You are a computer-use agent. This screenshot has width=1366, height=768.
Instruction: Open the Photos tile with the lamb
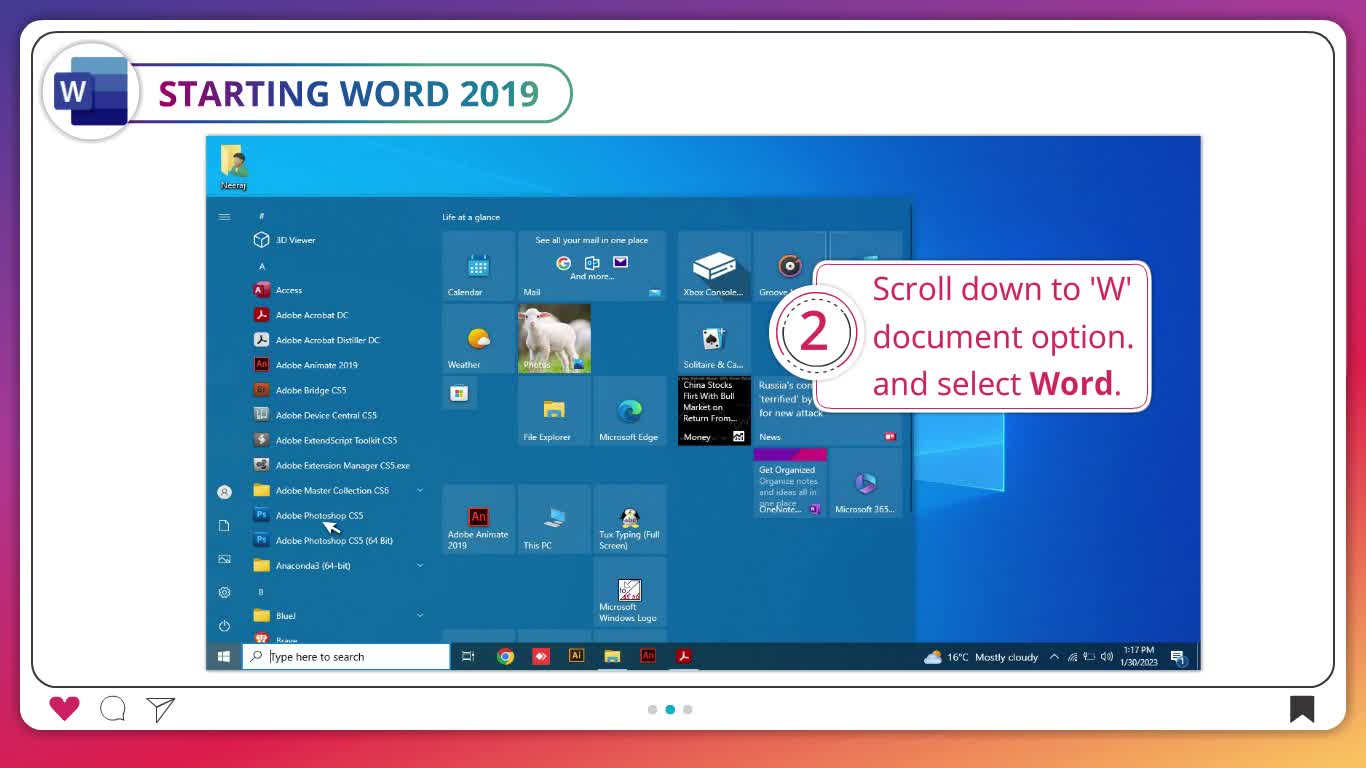[554, 338]
